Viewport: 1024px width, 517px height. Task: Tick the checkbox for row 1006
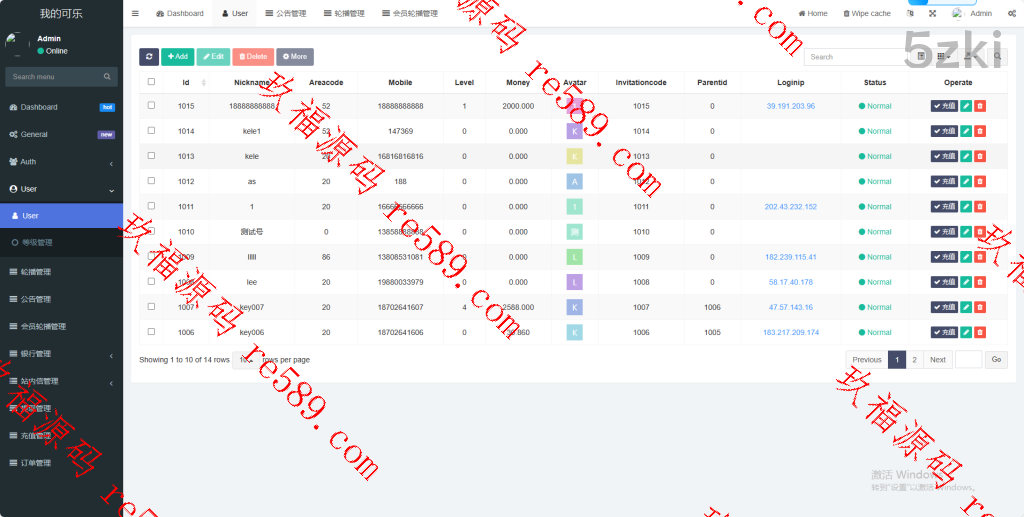(151, 331)
